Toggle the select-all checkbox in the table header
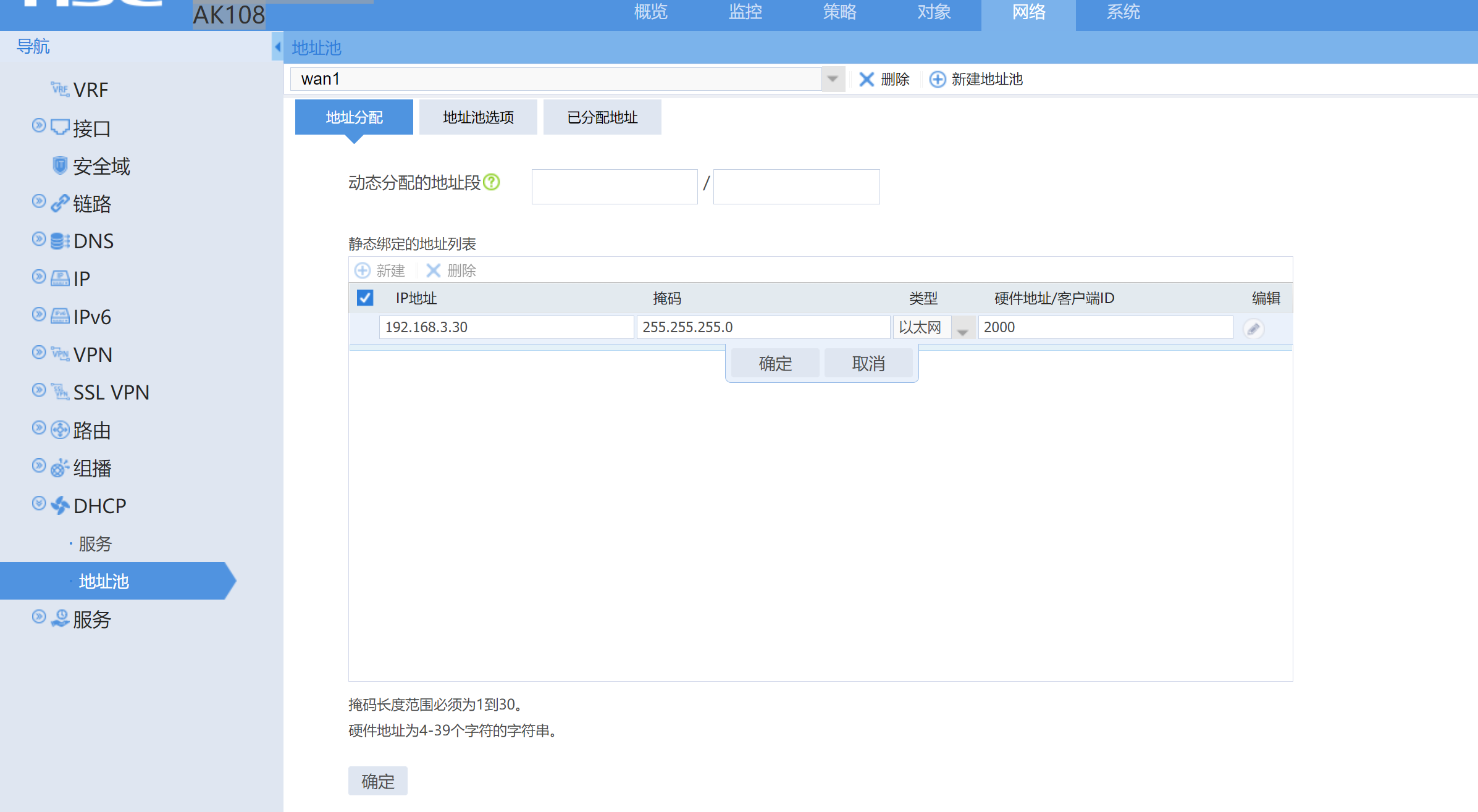 point(365,298)
